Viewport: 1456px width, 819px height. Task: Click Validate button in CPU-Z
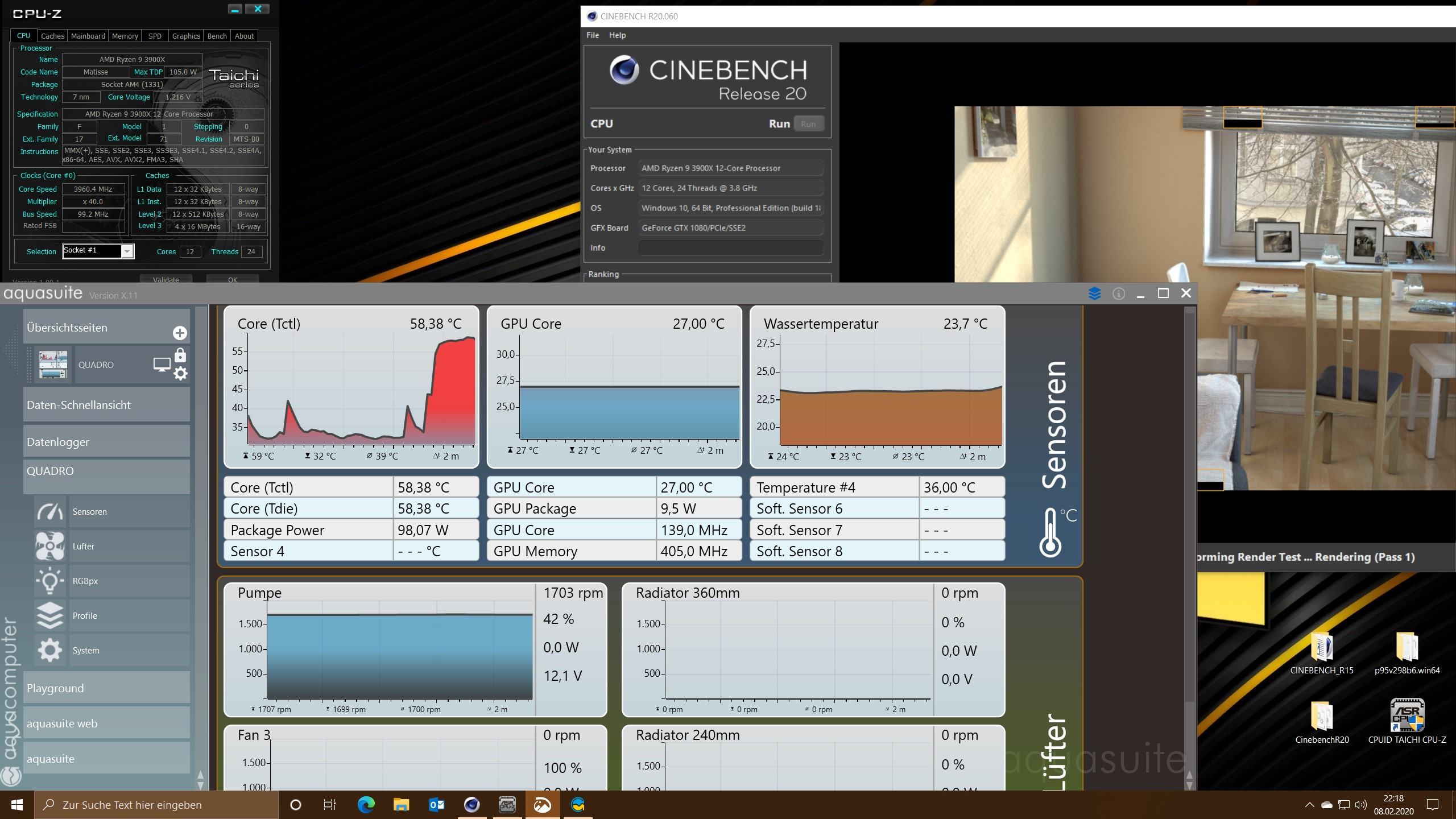click(166, 279)
